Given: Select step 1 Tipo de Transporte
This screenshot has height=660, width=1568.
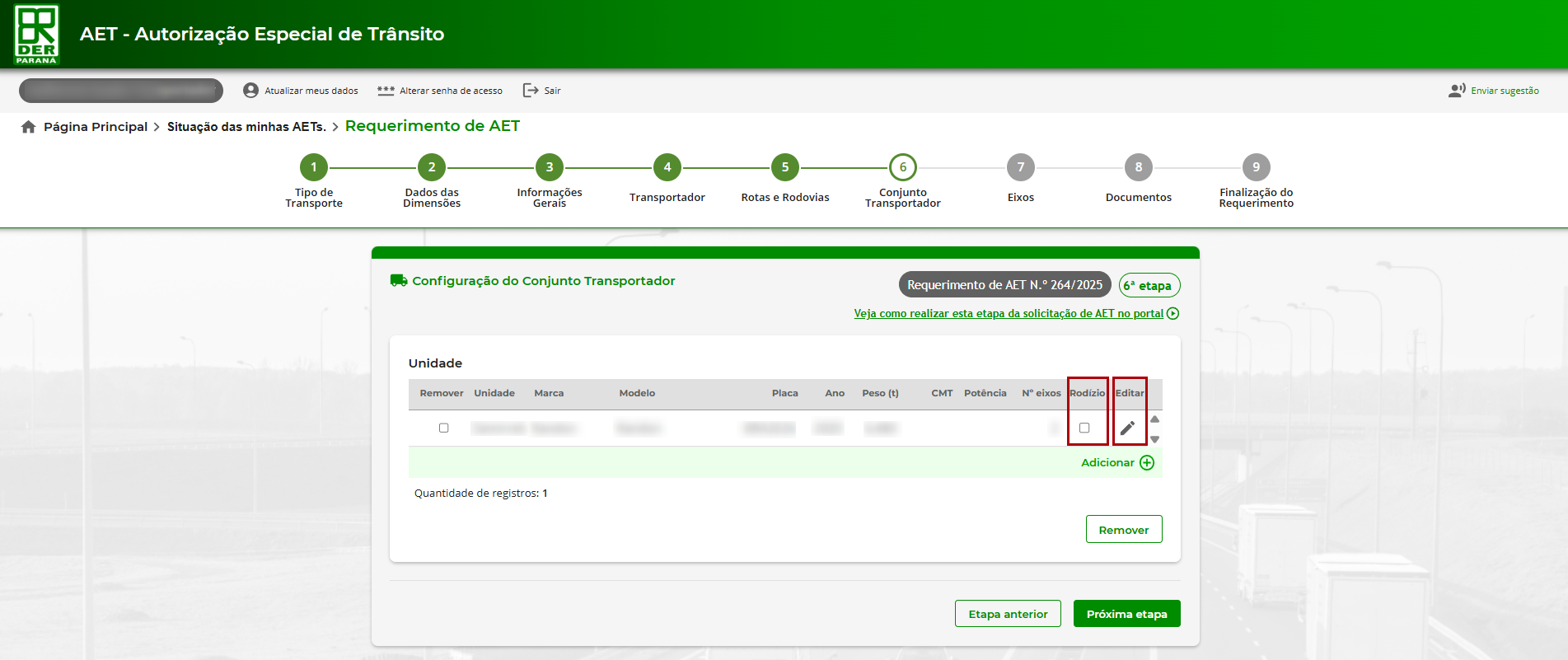Looking at the screenshot, I should click(314, 167).
